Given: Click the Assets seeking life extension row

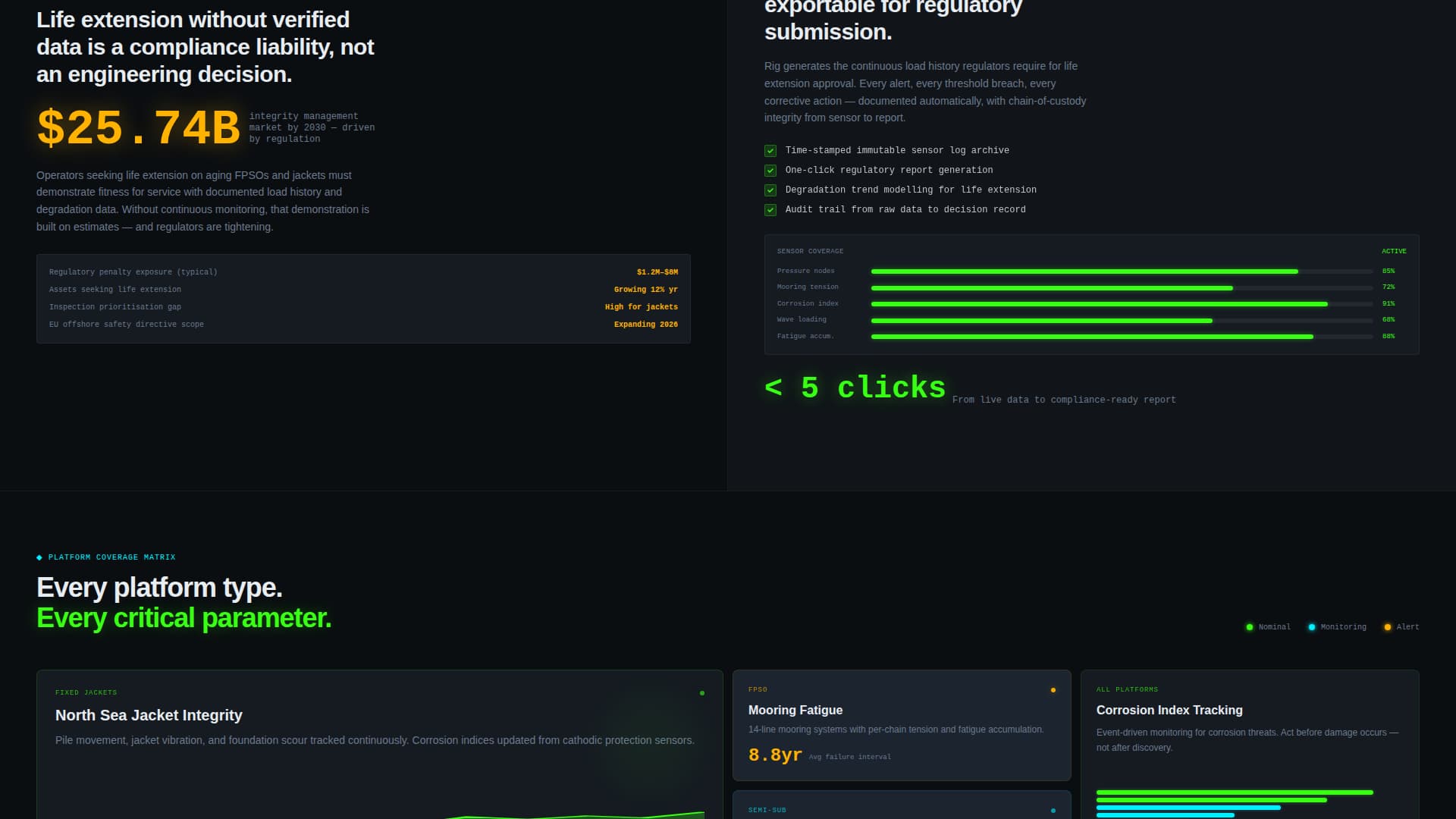Looking at the screenshot, I should tap(363, 290).
